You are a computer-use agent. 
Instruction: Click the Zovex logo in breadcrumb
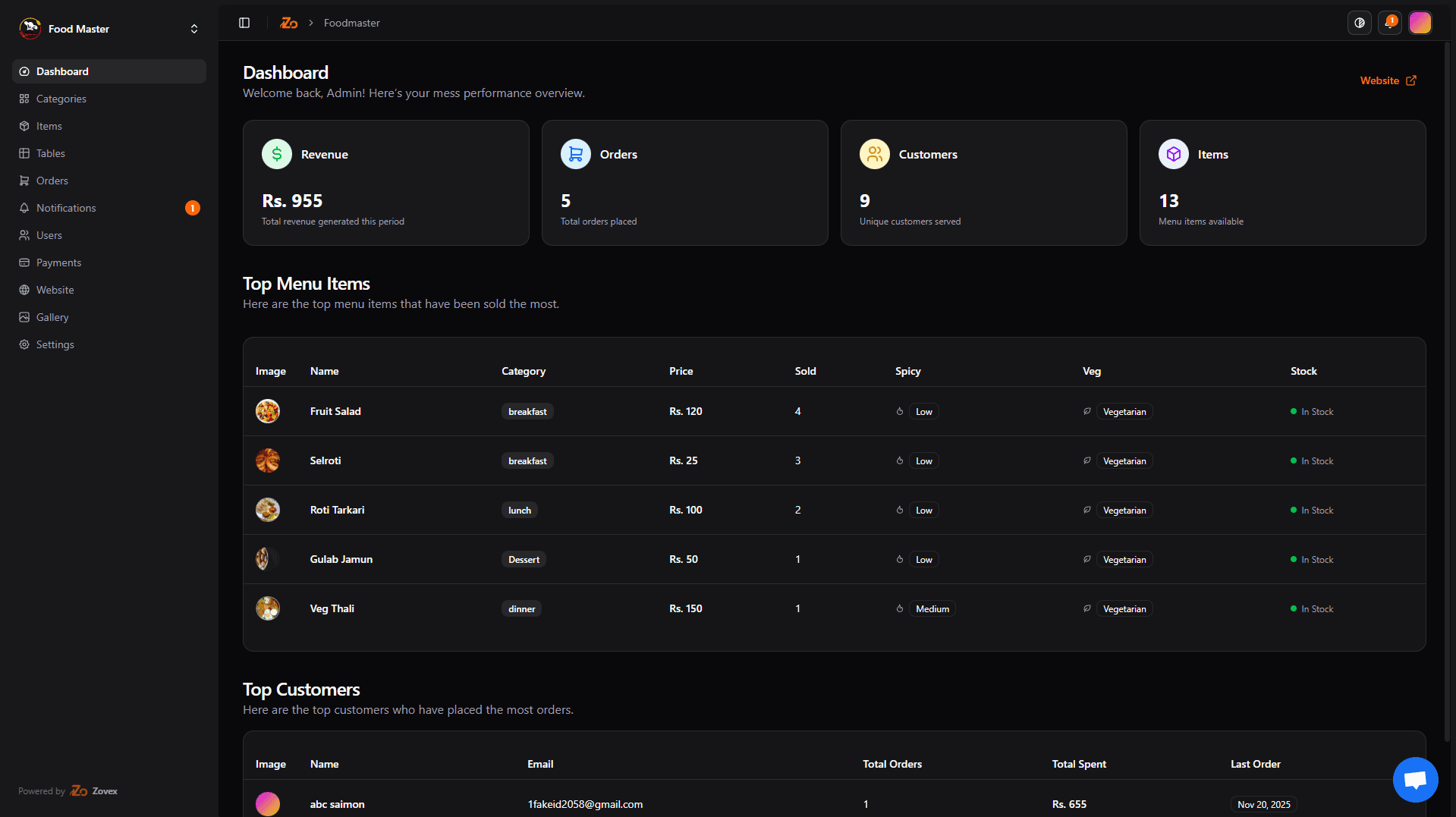[x=288, y=23]
